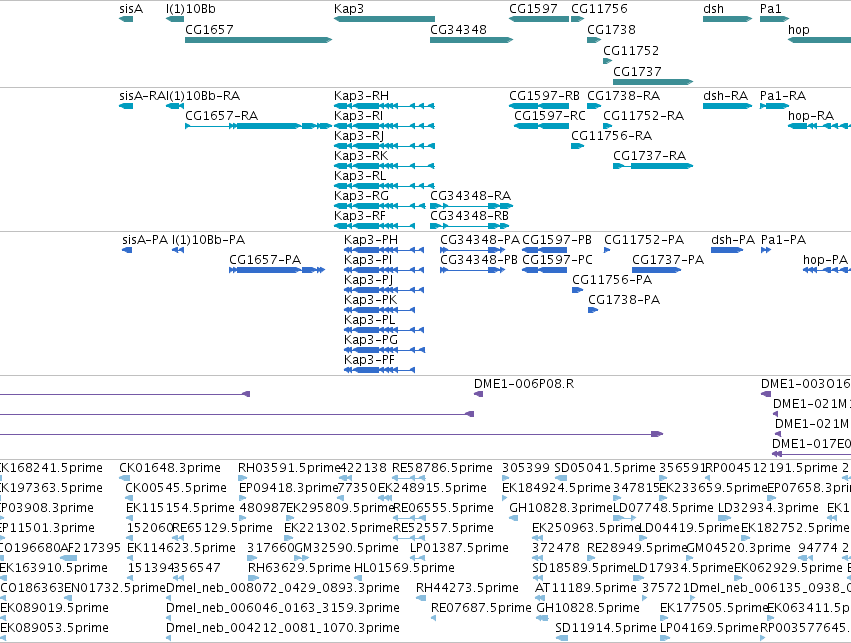Select the CG34348-PA protein label
The width and height of the screenshot is (851, 643).
tap(480, 240)
